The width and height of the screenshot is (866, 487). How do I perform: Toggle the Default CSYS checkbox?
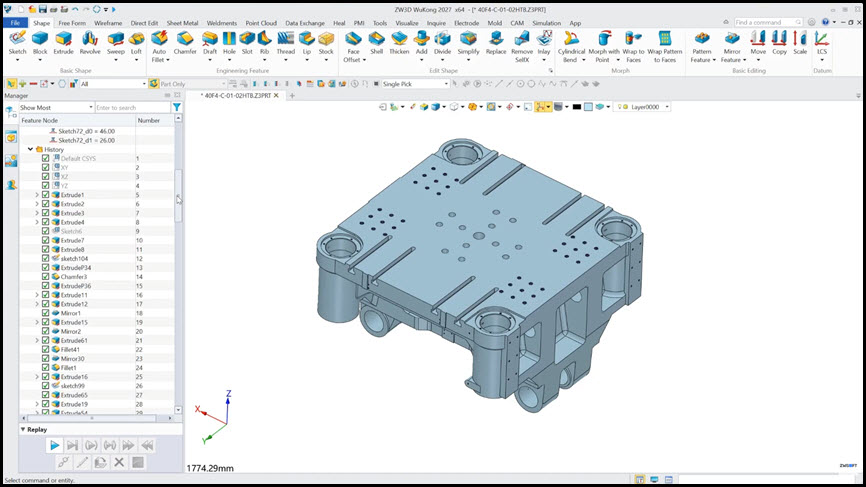[45, 158]
